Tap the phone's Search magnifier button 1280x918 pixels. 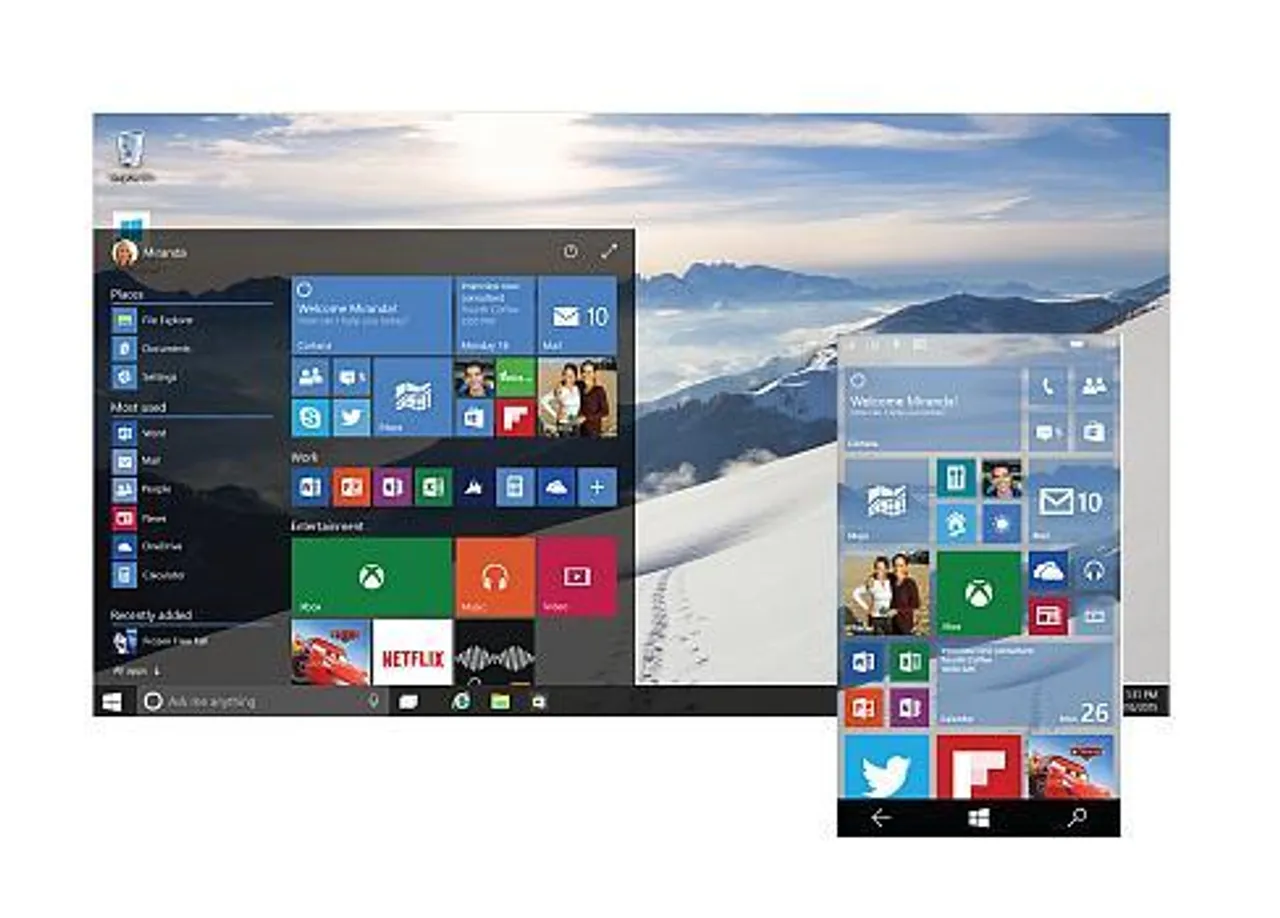pyautogui.click(x=1077, y=818)
